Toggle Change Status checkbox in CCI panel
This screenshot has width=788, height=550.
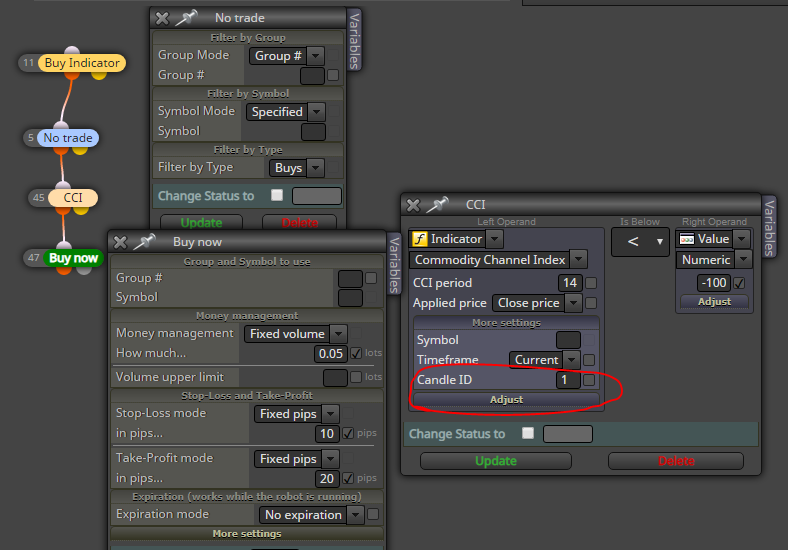(x=528, y=433)
